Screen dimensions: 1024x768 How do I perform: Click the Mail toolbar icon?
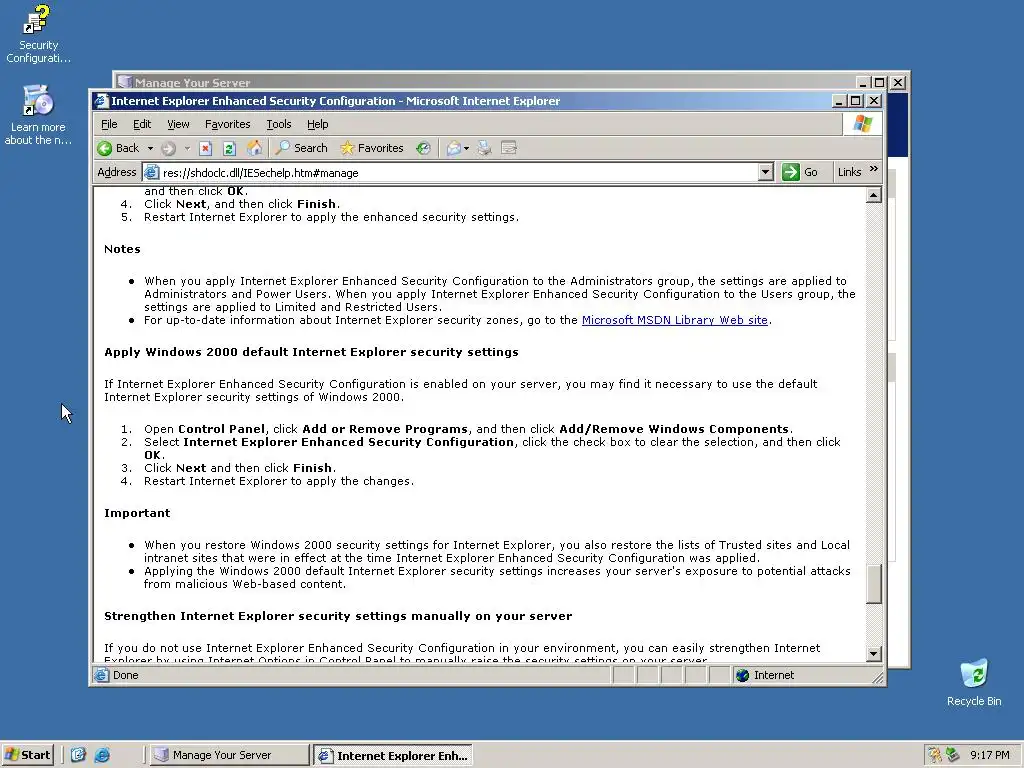point(454,148)
